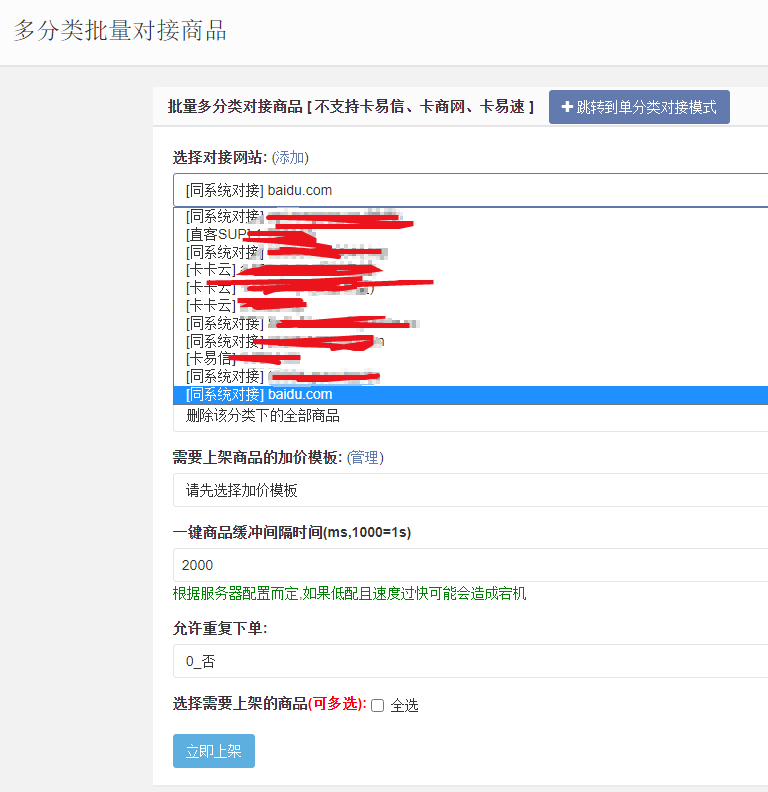Open the 添加 link beside 选择对接网站

coord(290,158)
